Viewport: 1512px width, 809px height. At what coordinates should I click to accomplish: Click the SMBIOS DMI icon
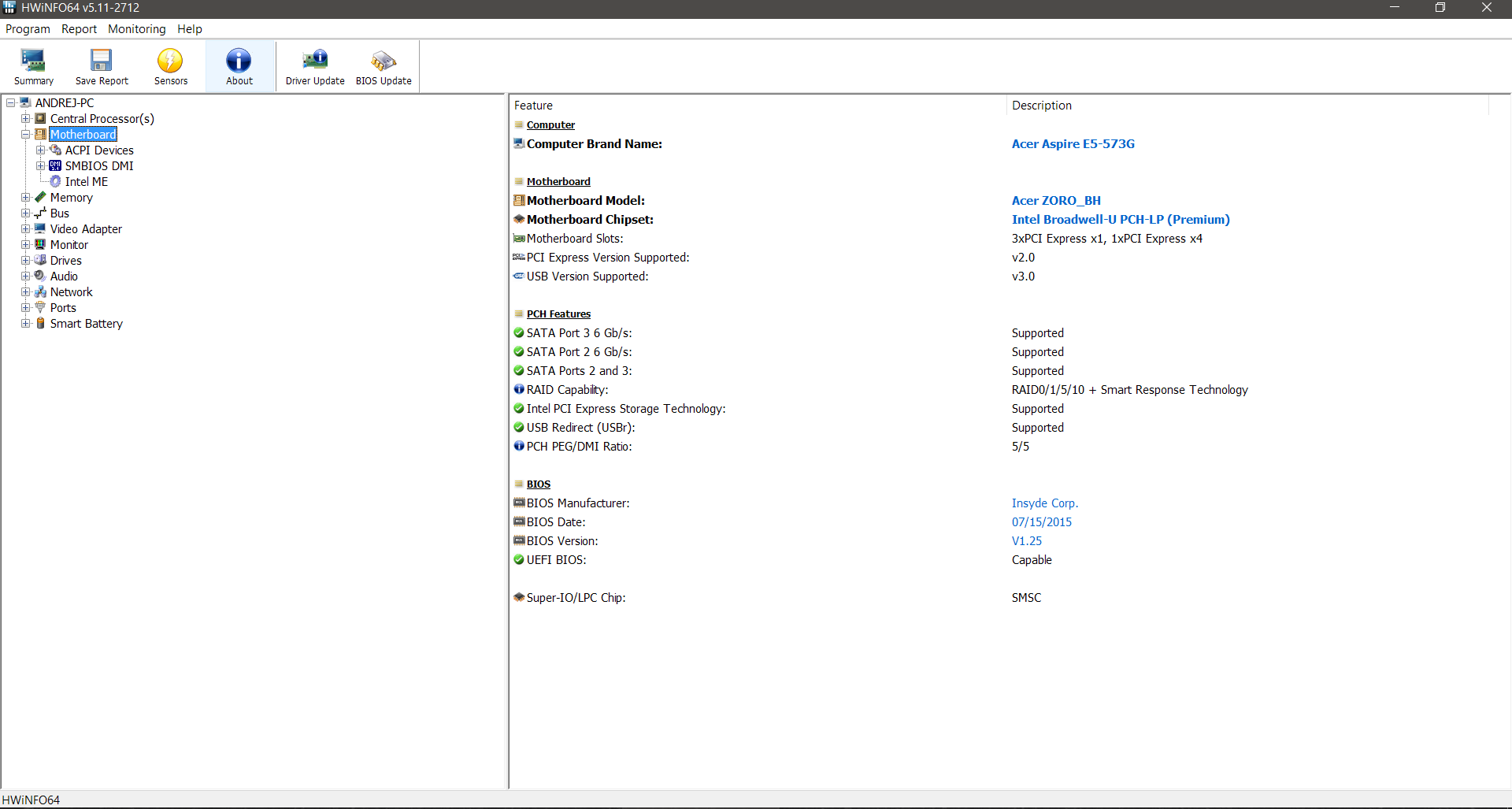[x=55, y=165]
